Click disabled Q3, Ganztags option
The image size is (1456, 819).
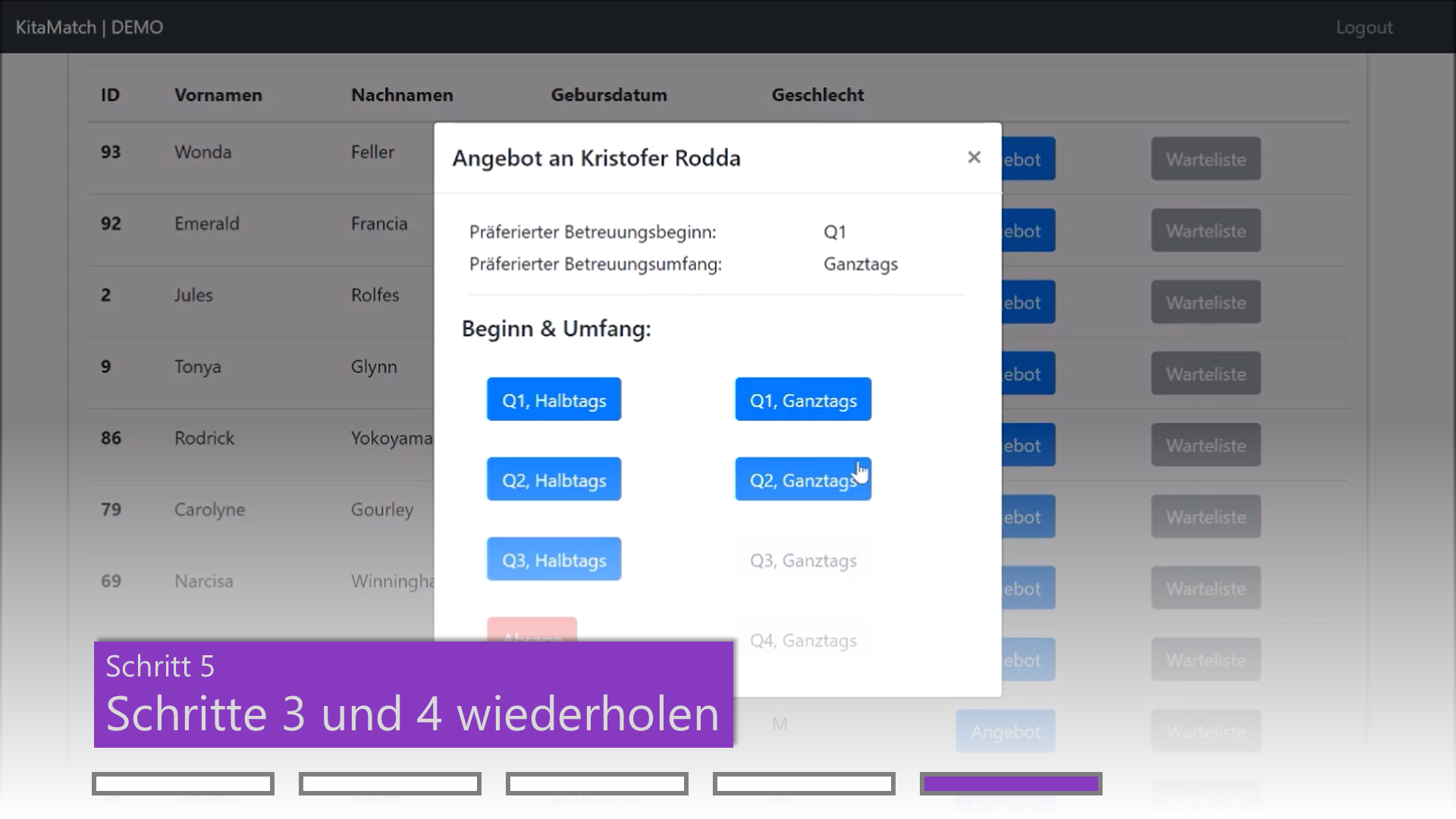tap(802, 560)
